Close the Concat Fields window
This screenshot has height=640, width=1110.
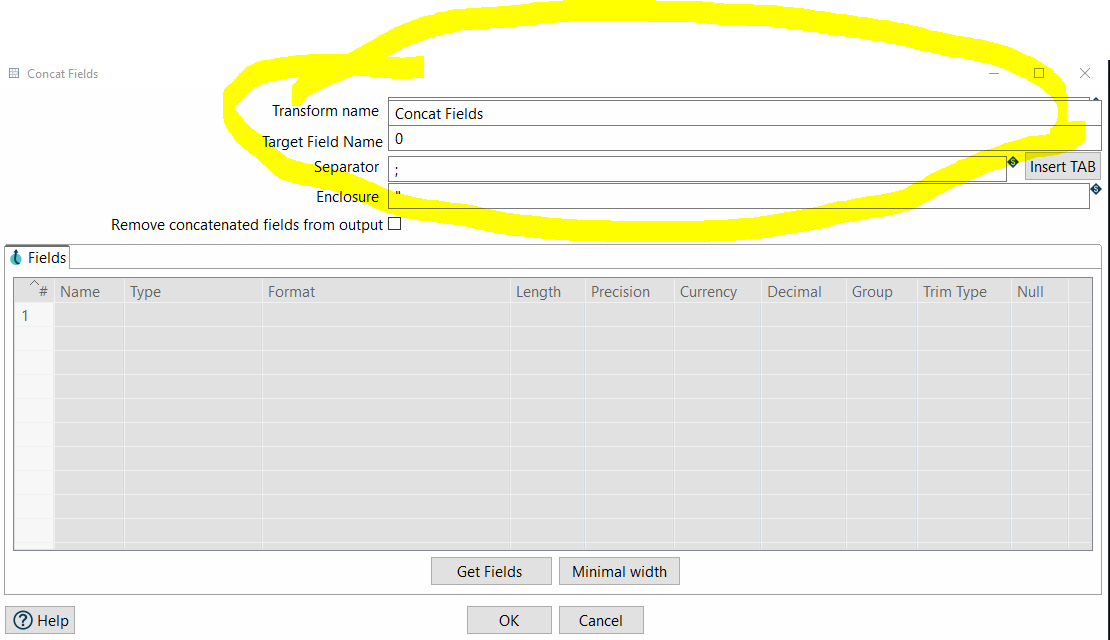1085,73
